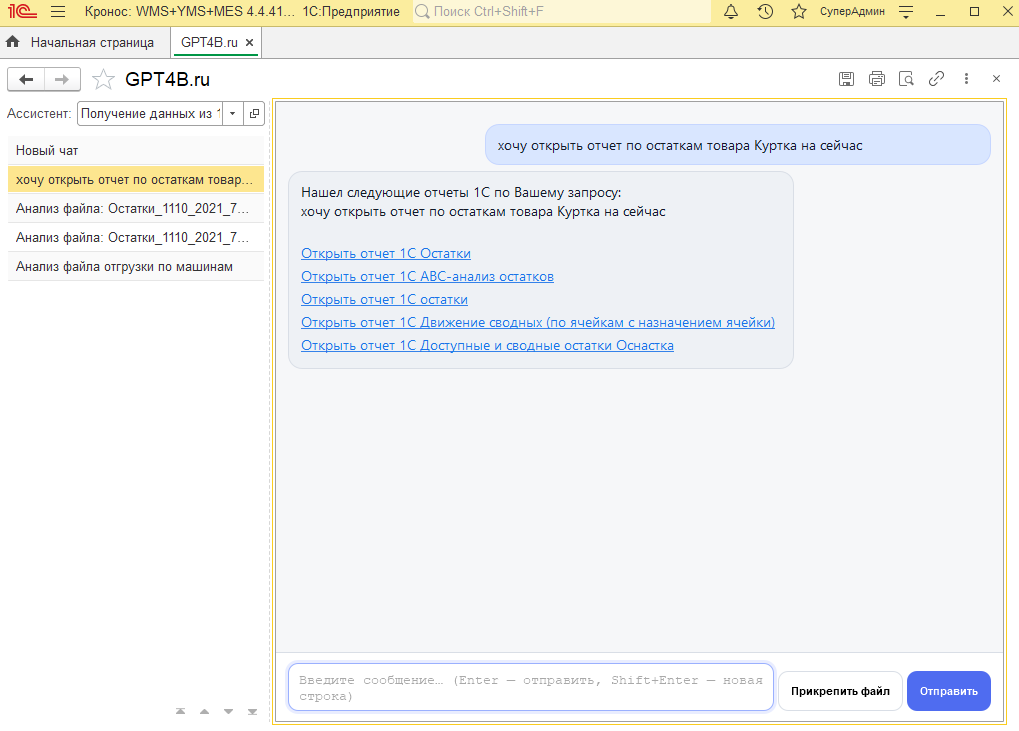Open link 'Открыть отчет 1С ABC-анализ остатков'
This screenshot has height=731, width=1019.
click(x=427, y=276)
